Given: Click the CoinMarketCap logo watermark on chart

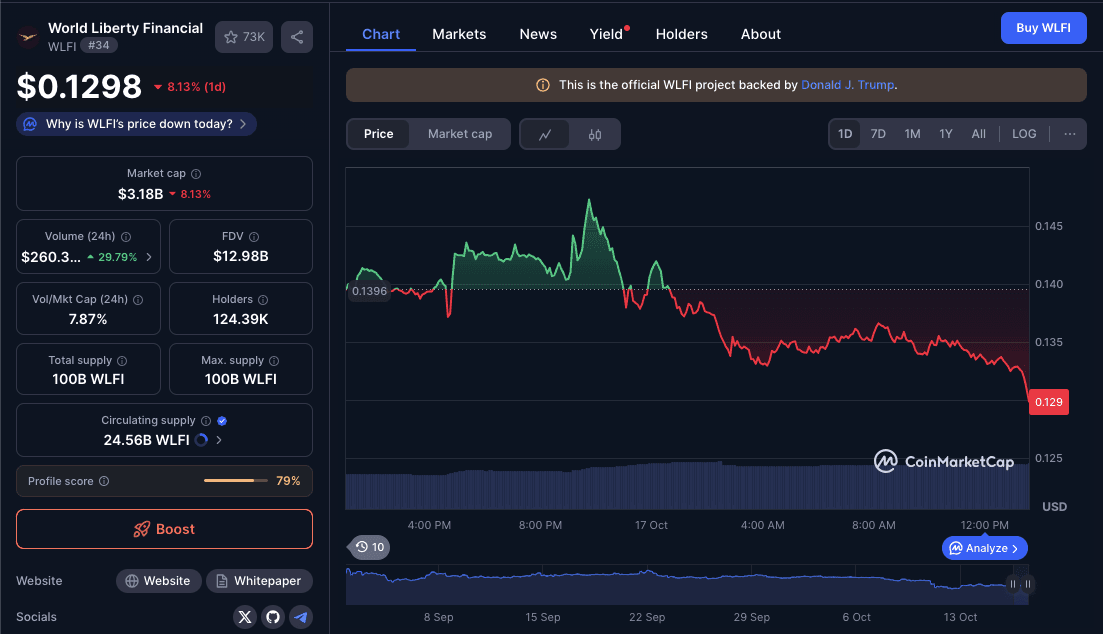Looking at the screenshot, I should point(943,462).
